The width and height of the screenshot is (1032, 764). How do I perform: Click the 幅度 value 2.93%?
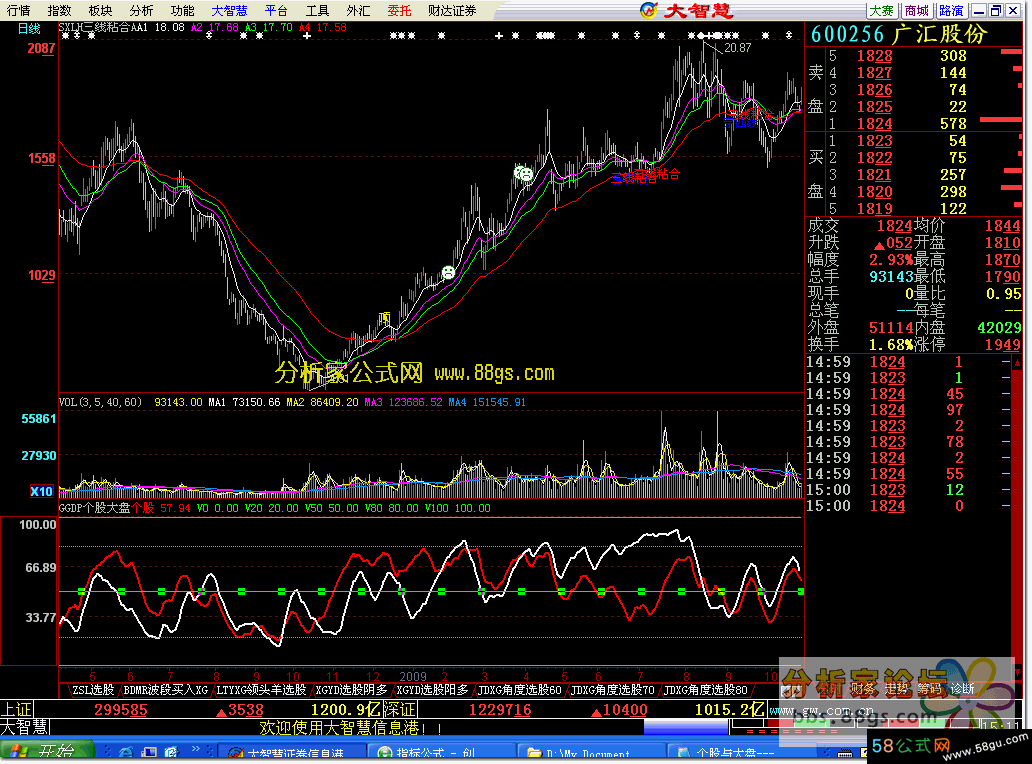[x=891, y=259]
